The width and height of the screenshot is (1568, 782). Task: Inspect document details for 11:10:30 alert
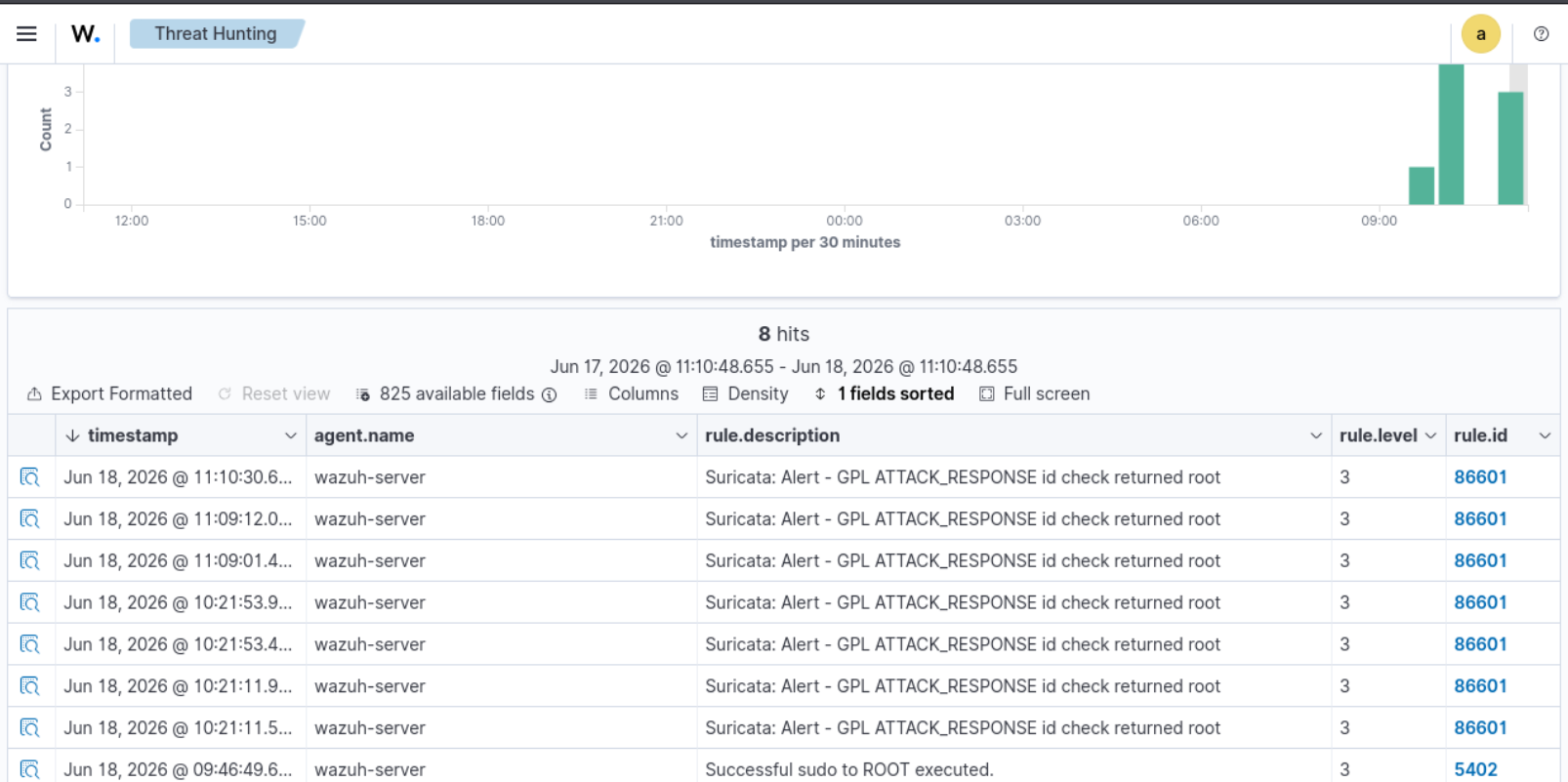tap(30, 477)
